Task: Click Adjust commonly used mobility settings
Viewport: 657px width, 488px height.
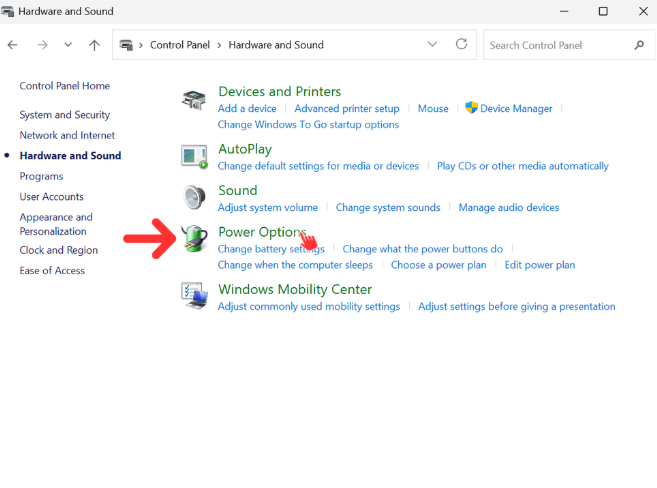Action: (x=309, y=306)
